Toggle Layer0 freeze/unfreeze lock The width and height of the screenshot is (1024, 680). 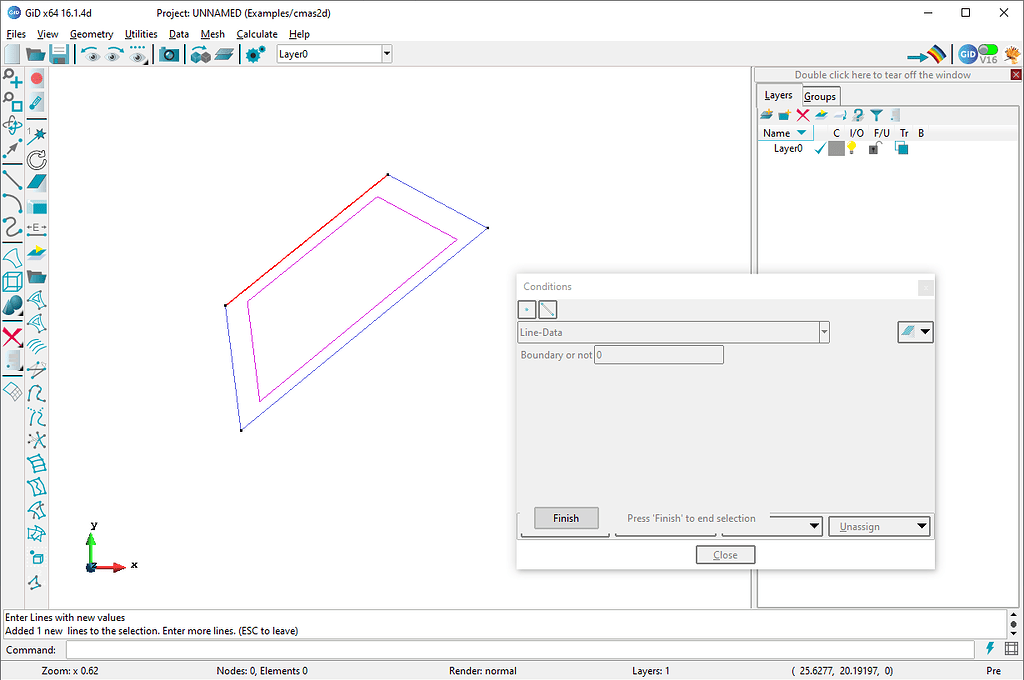point(874,148)
